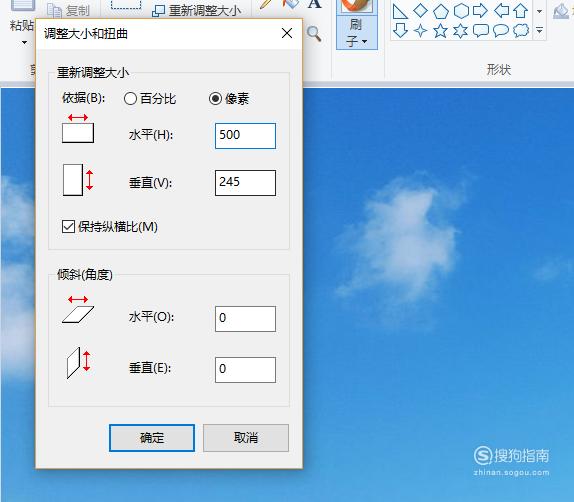Image resolution: width=574 pixels, height=502 pixels.
Task: Close the 调整大小和扭曲 dialog
Action: click(287, 33)
